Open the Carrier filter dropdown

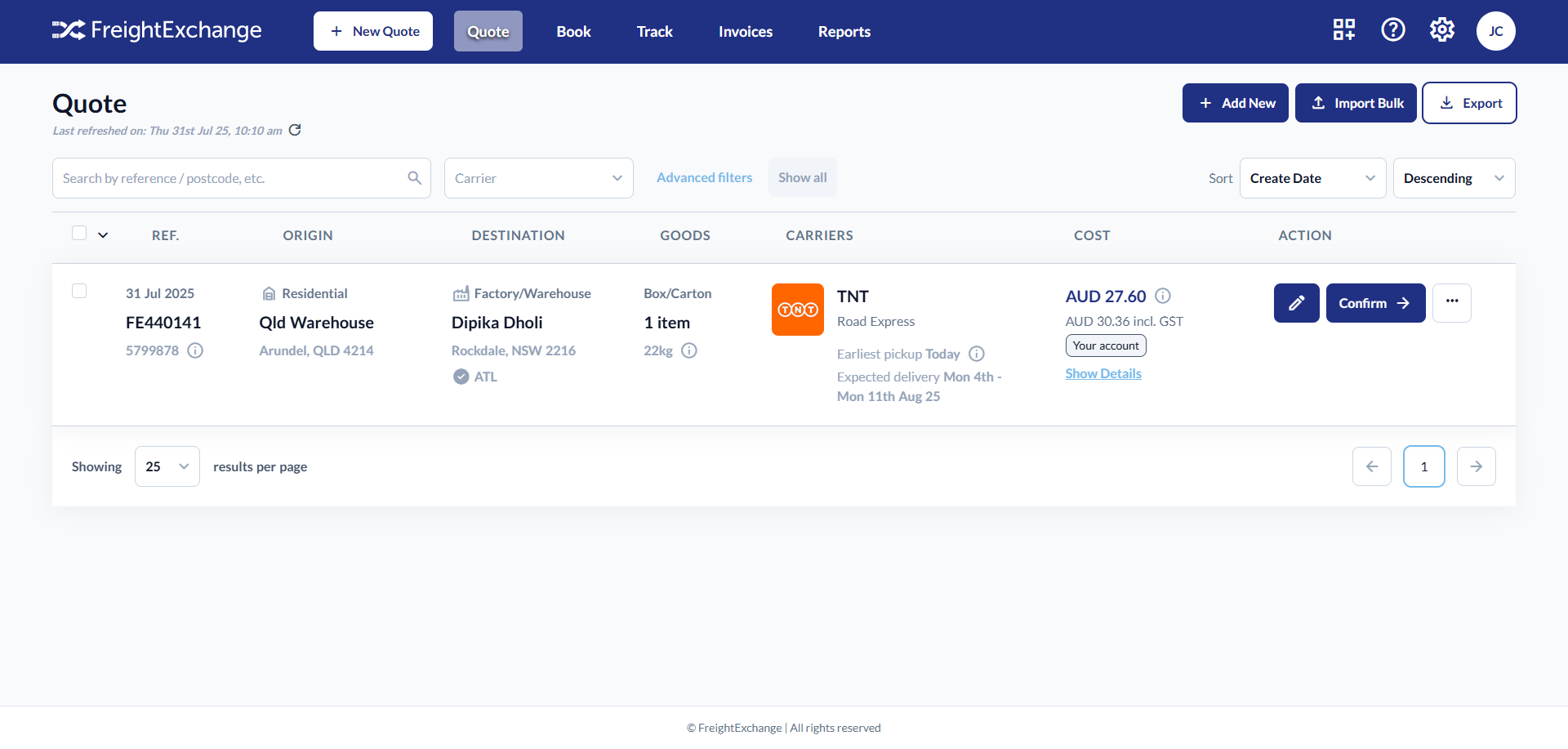[539, 178]
